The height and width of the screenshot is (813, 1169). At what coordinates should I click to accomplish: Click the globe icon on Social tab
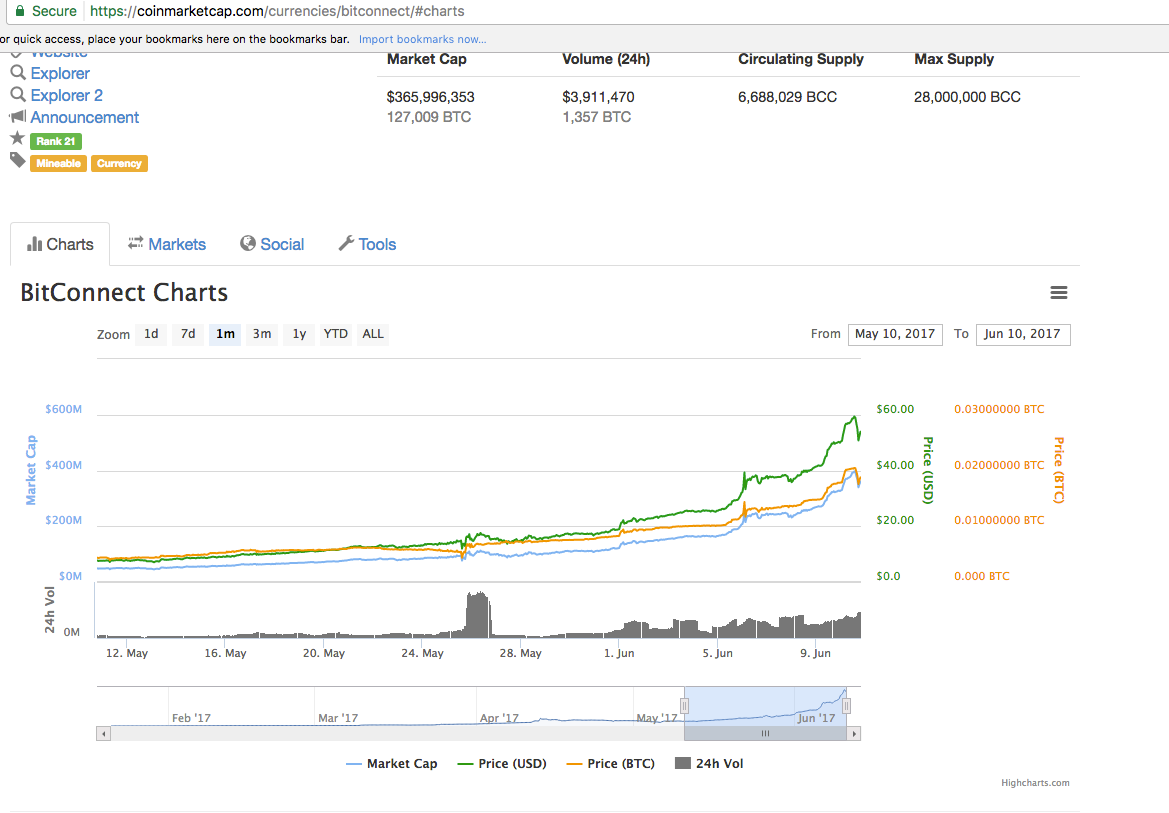pos(248,244)
